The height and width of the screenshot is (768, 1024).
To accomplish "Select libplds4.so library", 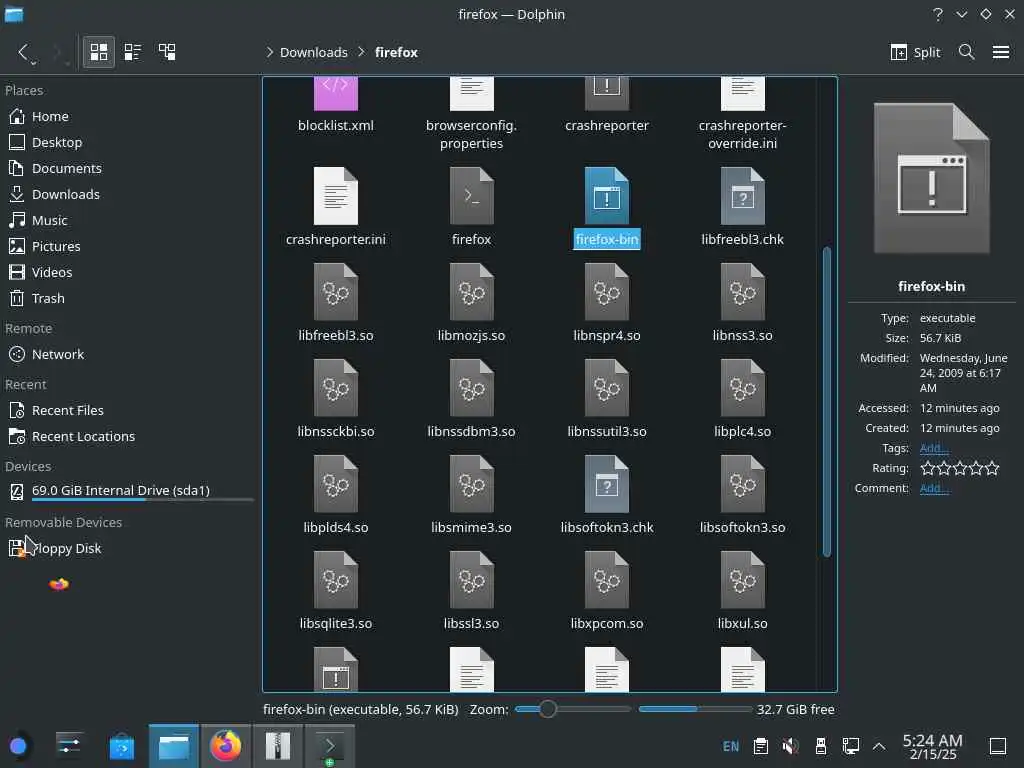I will (336, 496).
